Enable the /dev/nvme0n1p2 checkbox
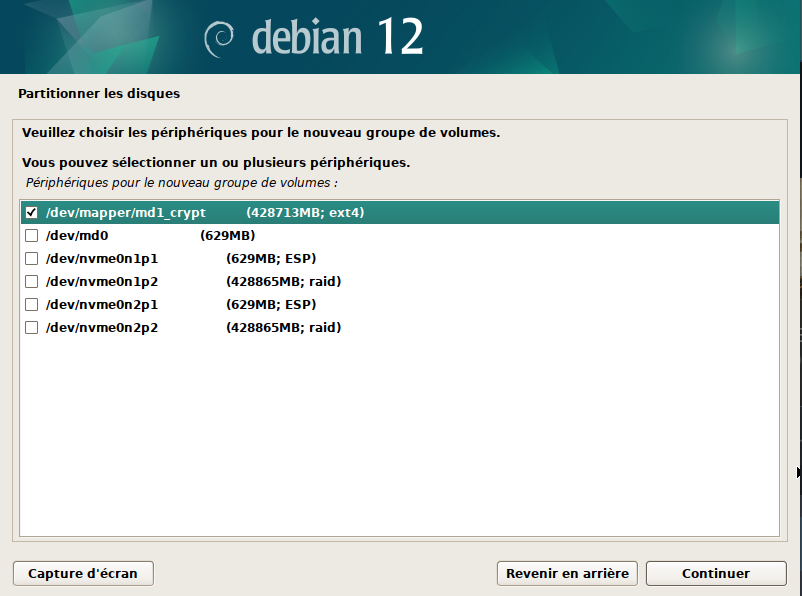802x596 pixels. 32,281
